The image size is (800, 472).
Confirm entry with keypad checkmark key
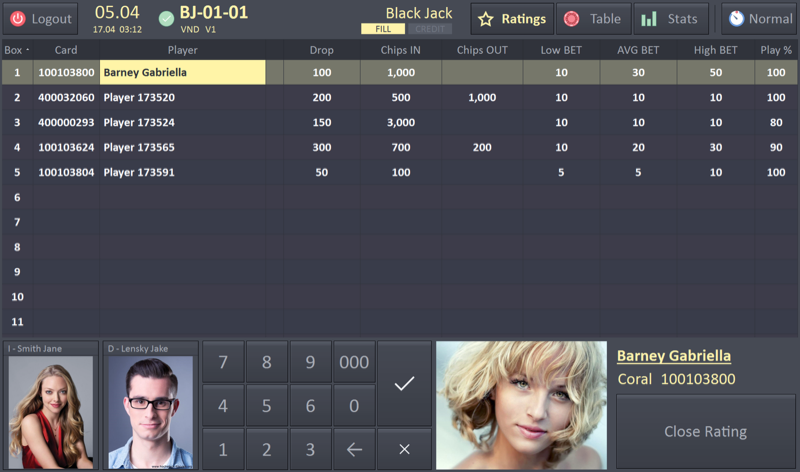coord(404,384)
